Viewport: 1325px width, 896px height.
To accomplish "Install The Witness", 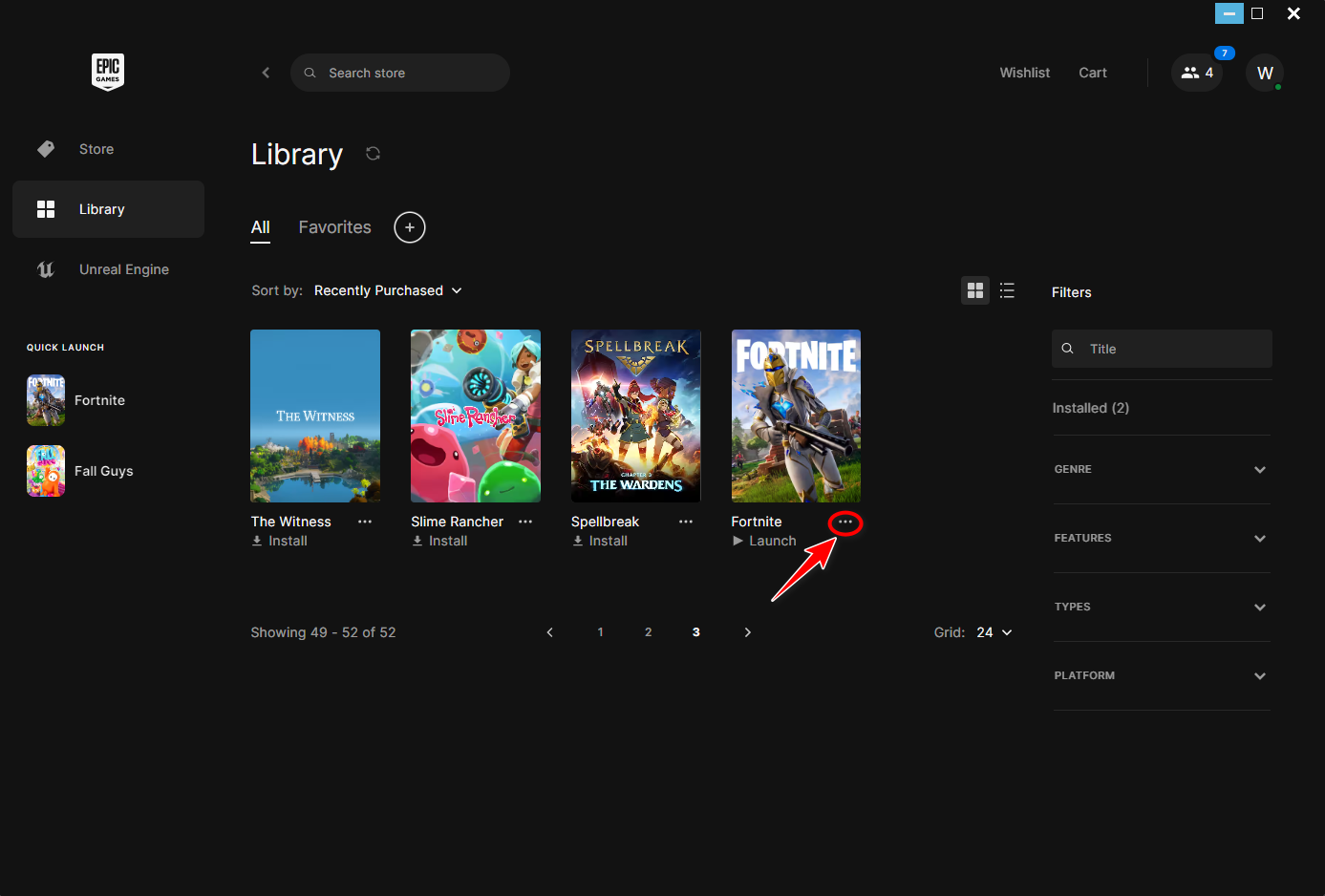I will coord(279,541).
